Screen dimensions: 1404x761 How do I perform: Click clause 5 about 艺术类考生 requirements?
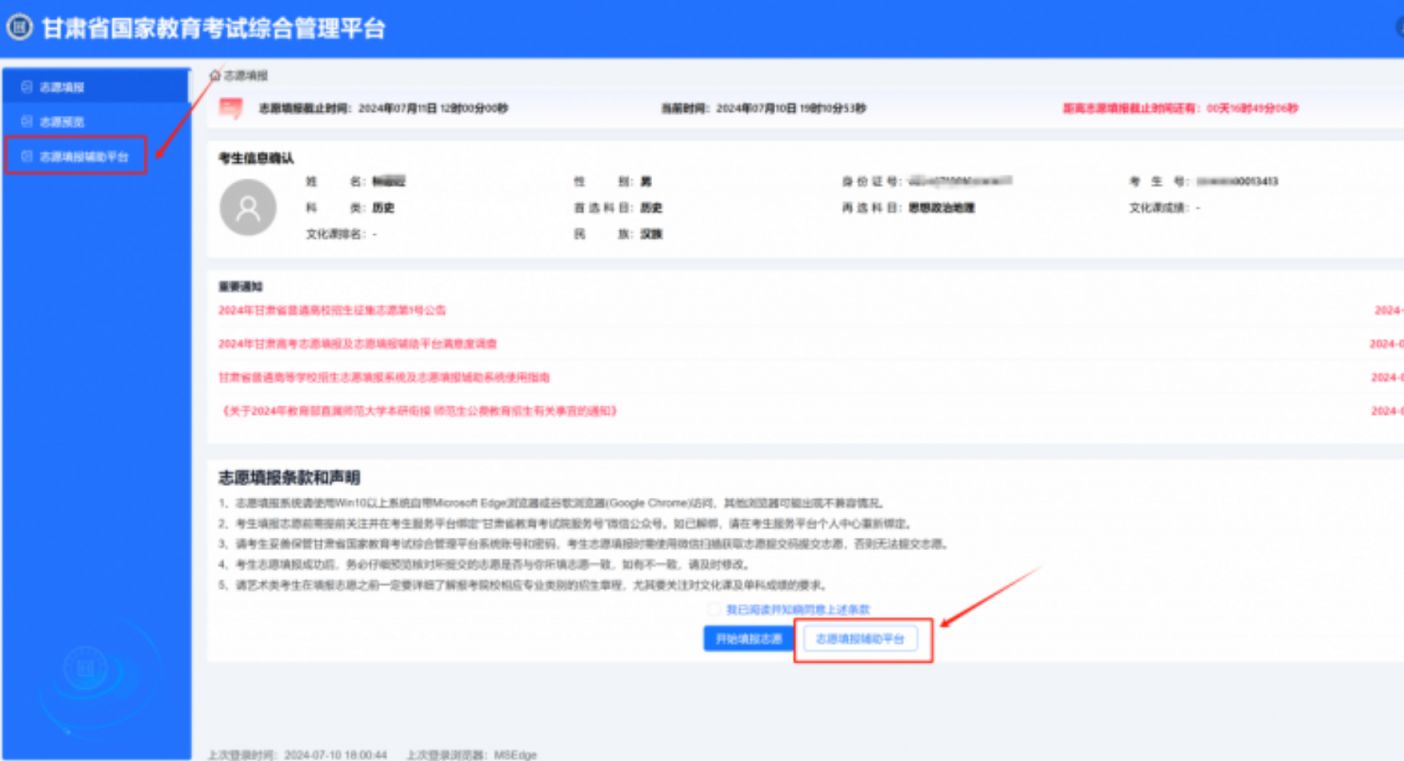[x=523, y=584]
